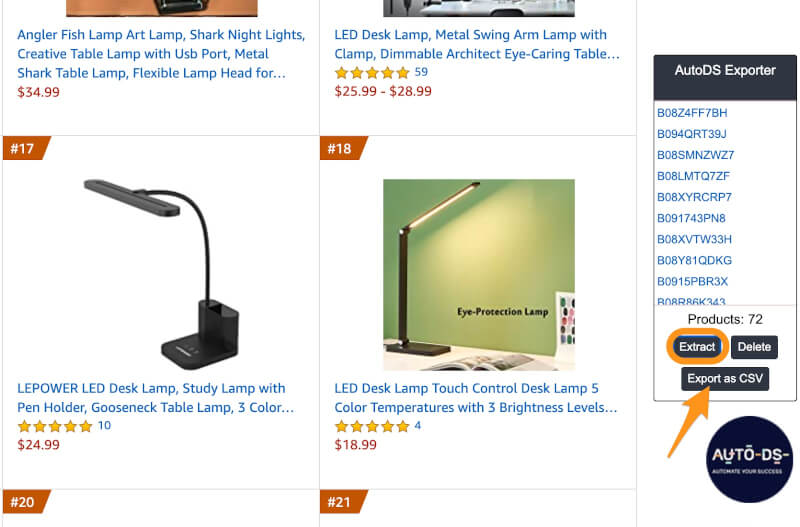Select ASIN B08Z4FF7BH in exporter list
Screen dimensions: 800x527
692,113
